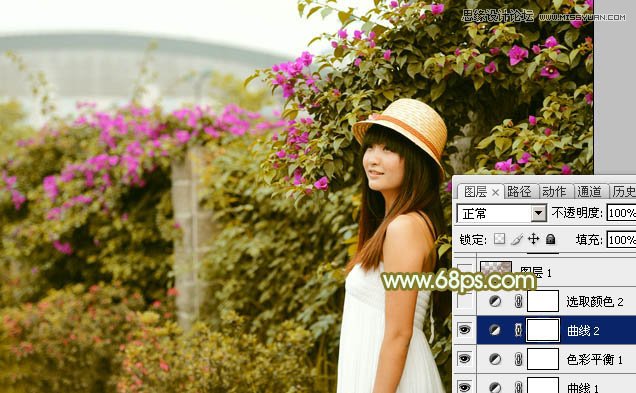Lock image pixels brush icon
The image size is (636, 393).
pos(516,239)
